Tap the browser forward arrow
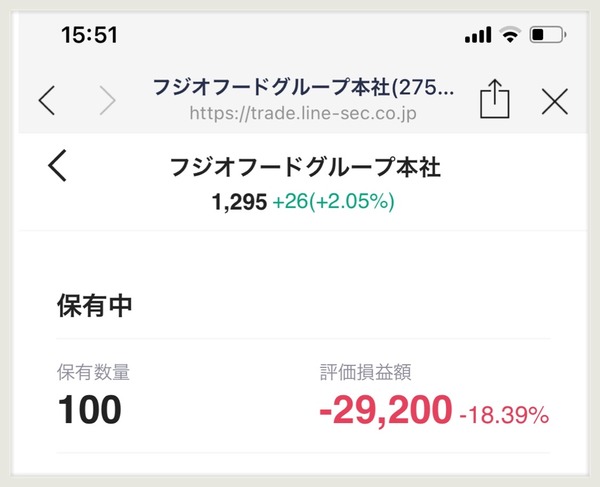Viewport: 600px width, 487px height. 107,101
